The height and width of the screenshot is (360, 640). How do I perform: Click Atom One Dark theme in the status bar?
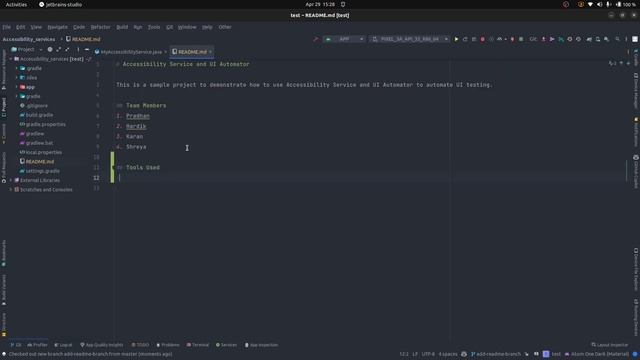coord(597,354)
